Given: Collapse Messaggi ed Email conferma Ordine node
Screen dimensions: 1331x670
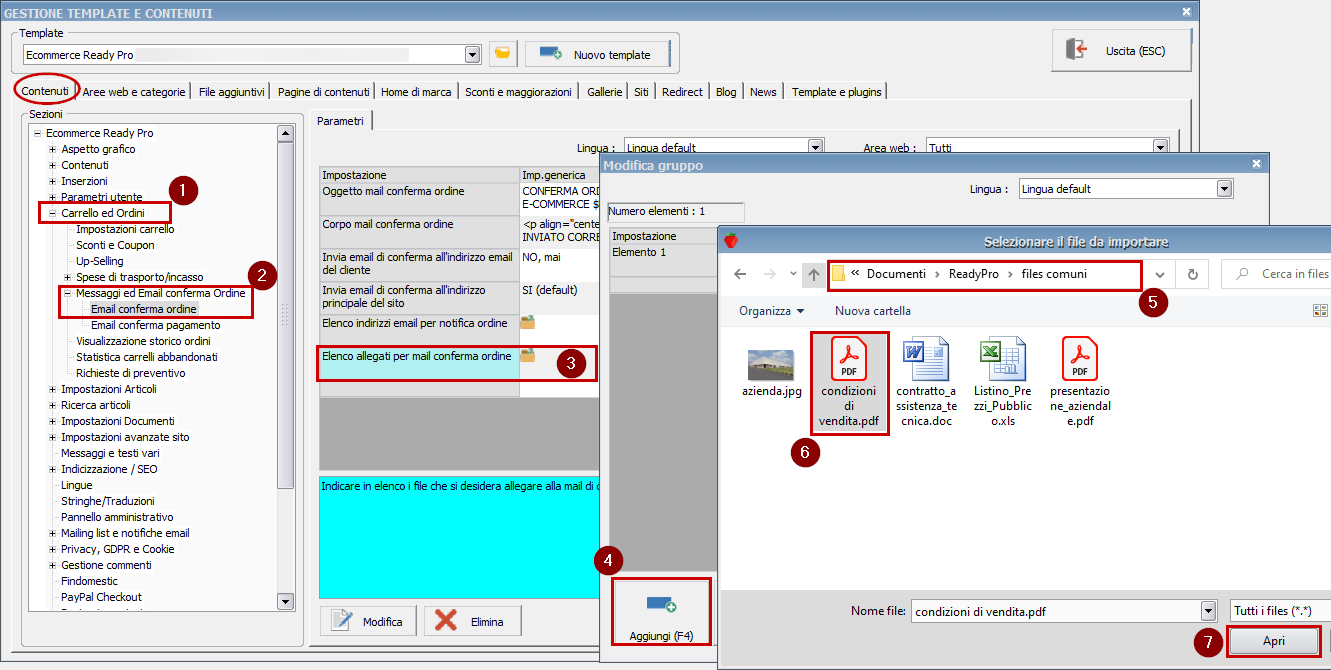Looking at the screenshot, I should pyautogui.click(x=67, y=293).
